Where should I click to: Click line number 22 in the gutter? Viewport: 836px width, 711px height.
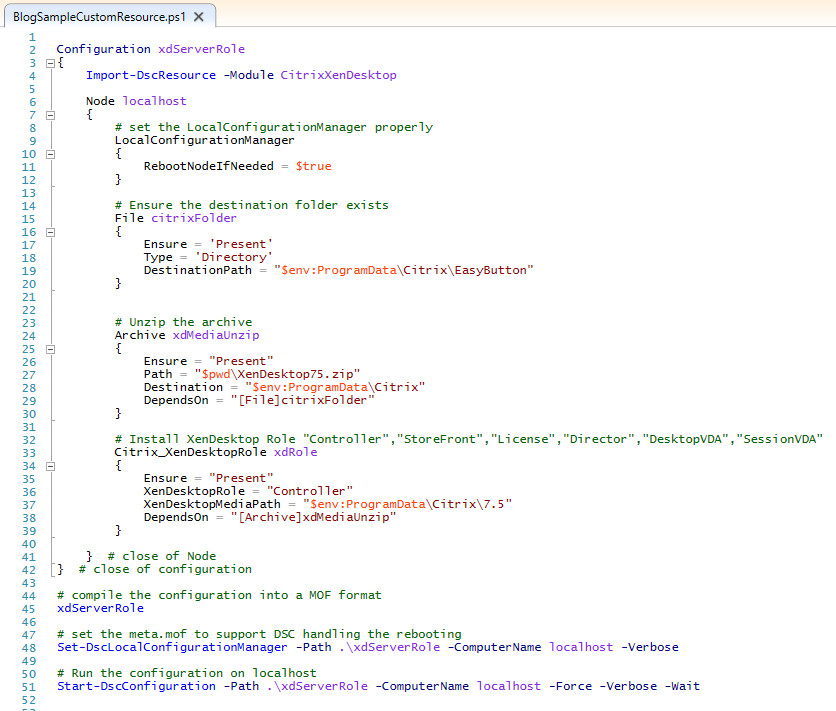[x=29, y=310]
